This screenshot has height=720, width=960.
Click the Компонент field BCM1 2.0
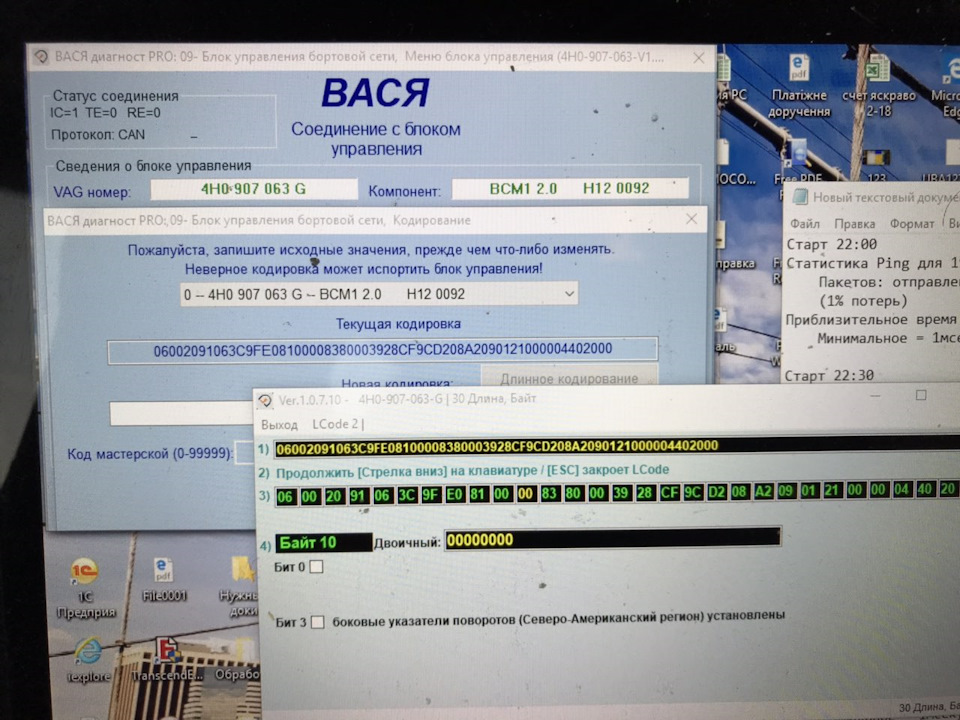point(570,188)
